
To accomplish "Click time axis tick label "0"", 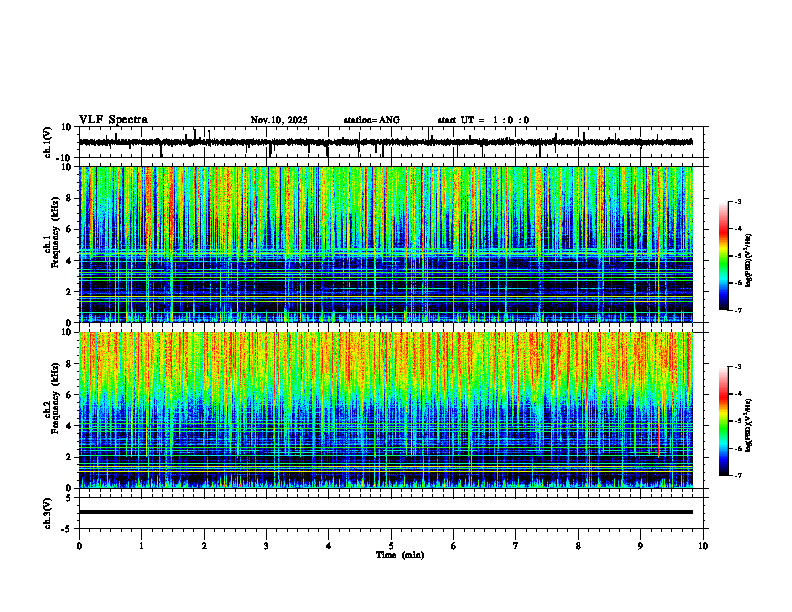I will pos(79,546).
